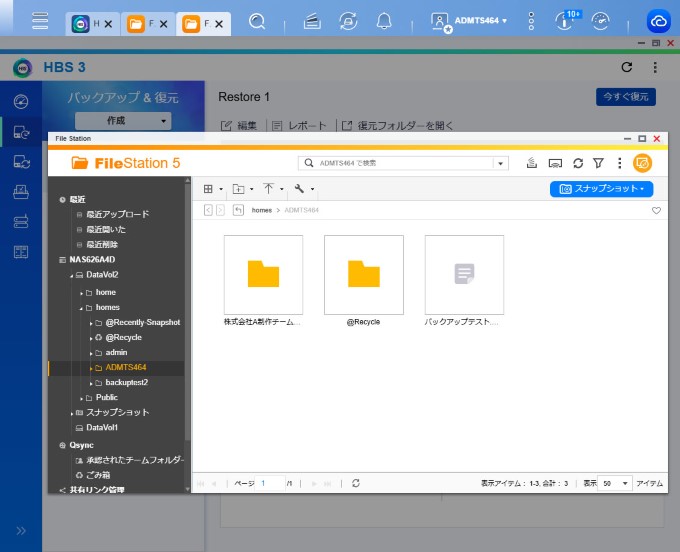Open the スナップショット blue dropdown button
The width and height of the screenshot is (680, 552).
(601, 189)
